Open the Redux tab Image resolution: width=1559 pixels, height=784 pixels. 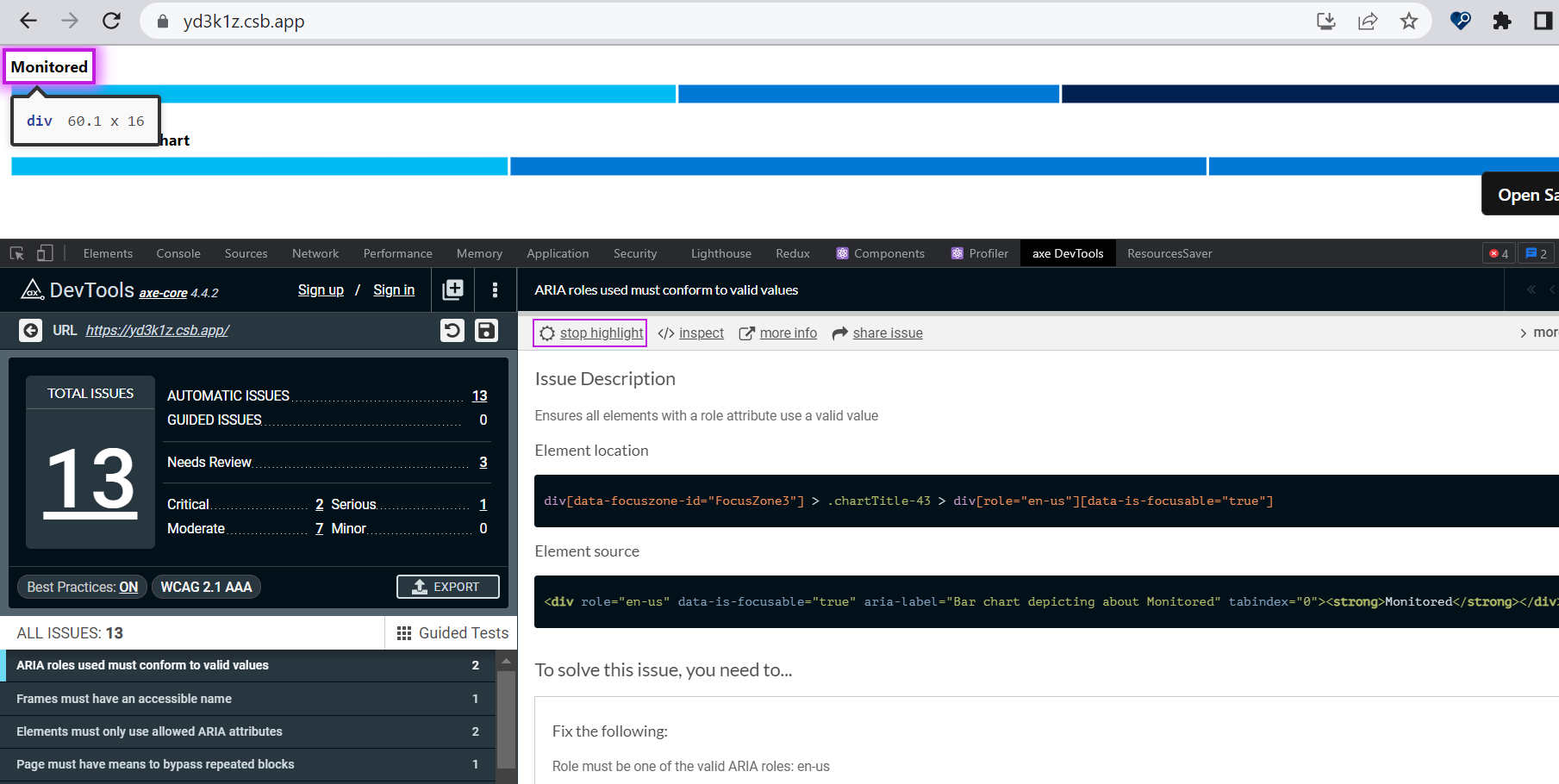pos(793,253)
